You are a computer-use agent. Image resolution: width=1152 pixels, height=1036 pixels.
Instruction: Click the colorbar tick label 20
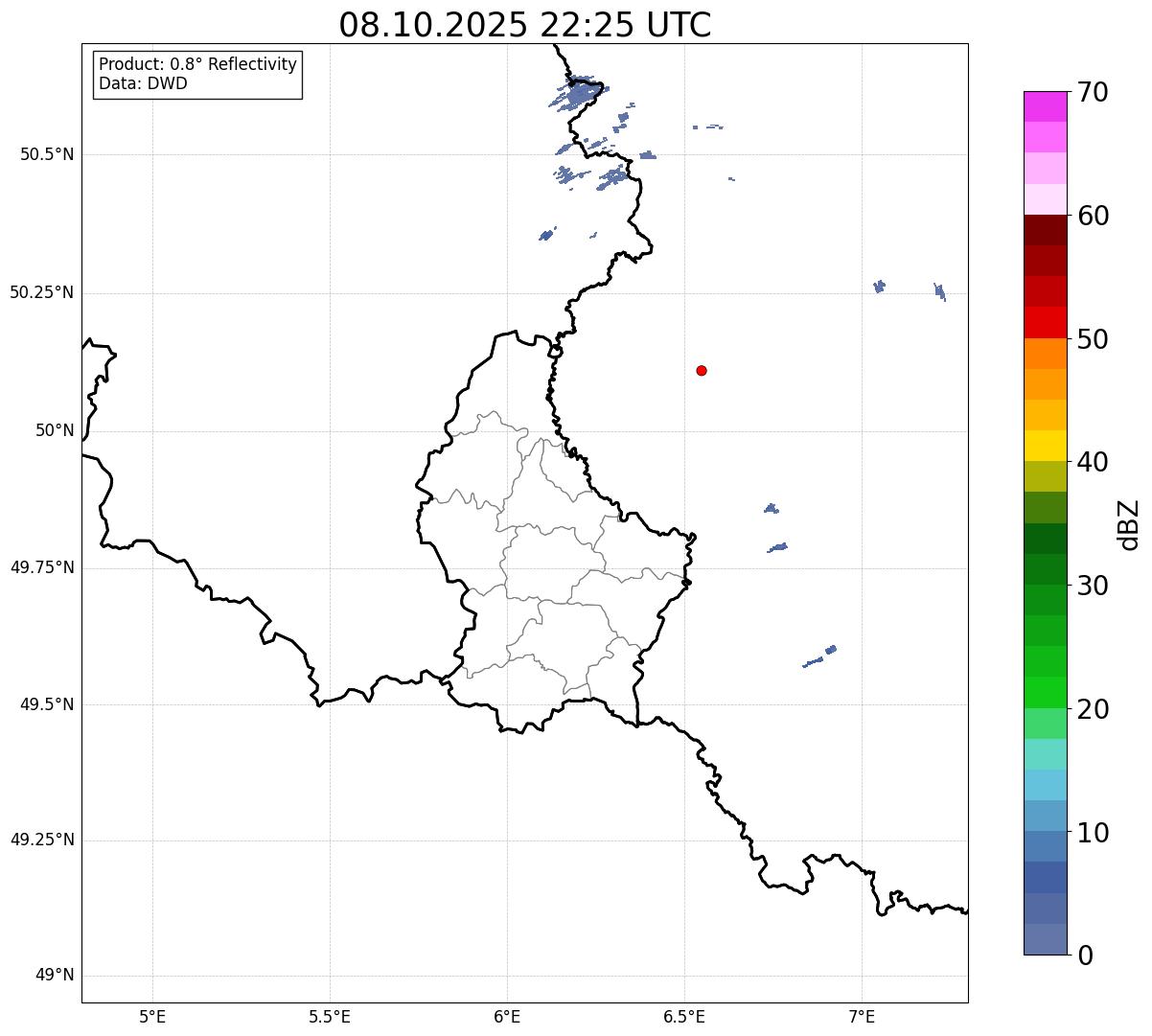pyautogui.click(x=1093, y=709)
